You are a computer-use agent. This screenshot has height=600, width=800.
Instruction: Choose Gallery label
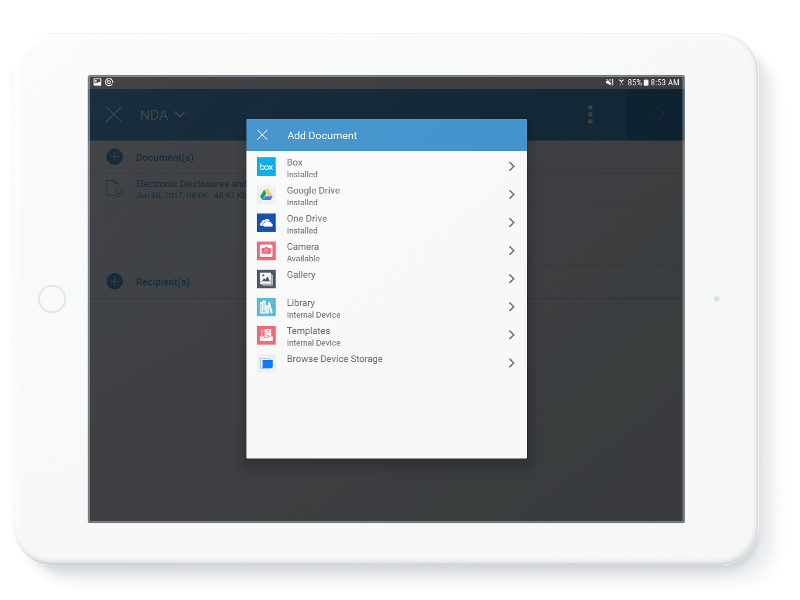coord(301,274)
